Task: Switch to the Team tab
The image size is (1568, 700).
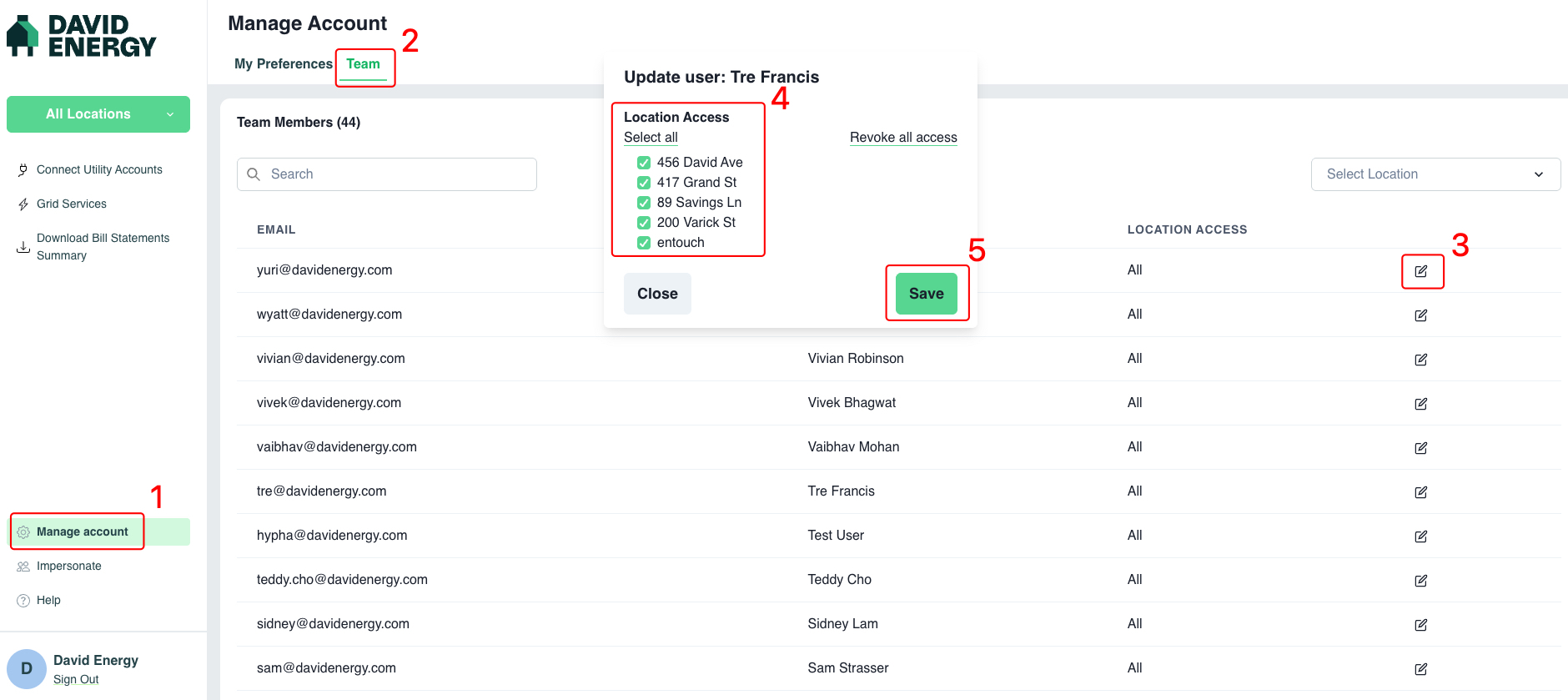Action: (364, 64)
